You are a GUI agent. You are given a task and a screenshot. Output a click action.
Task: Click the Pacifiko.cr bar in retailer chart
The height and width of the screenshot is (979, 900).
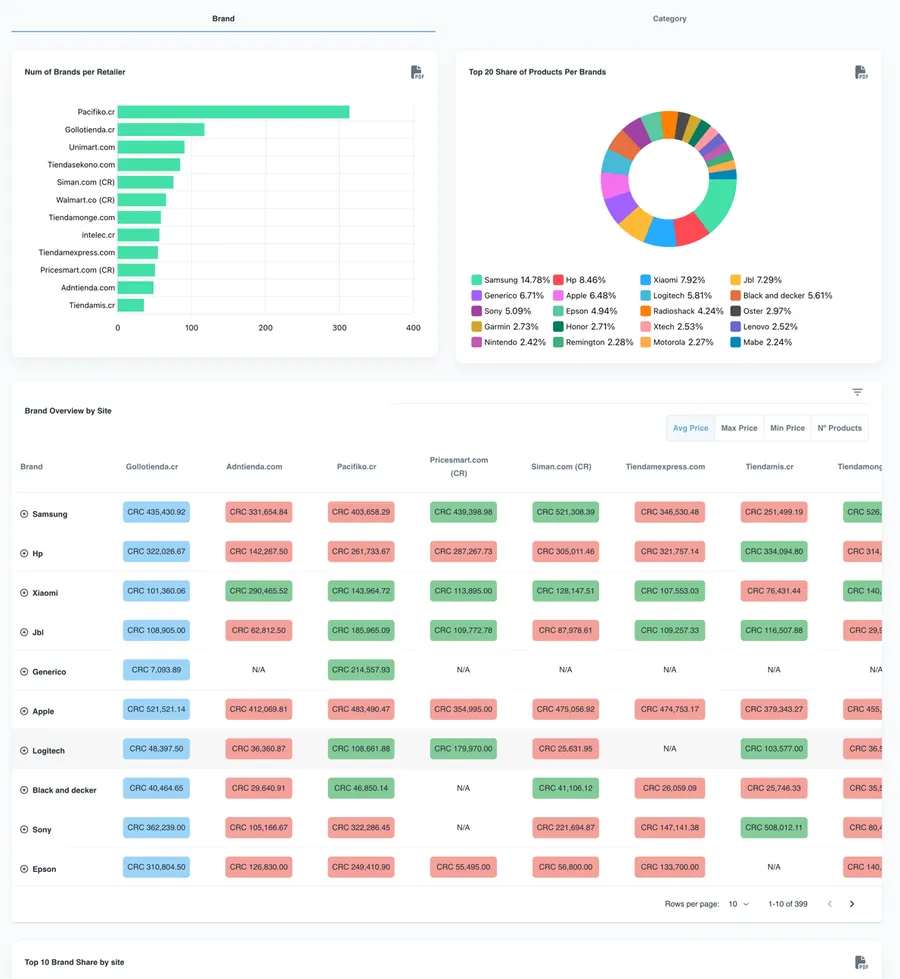coord(234,112)
